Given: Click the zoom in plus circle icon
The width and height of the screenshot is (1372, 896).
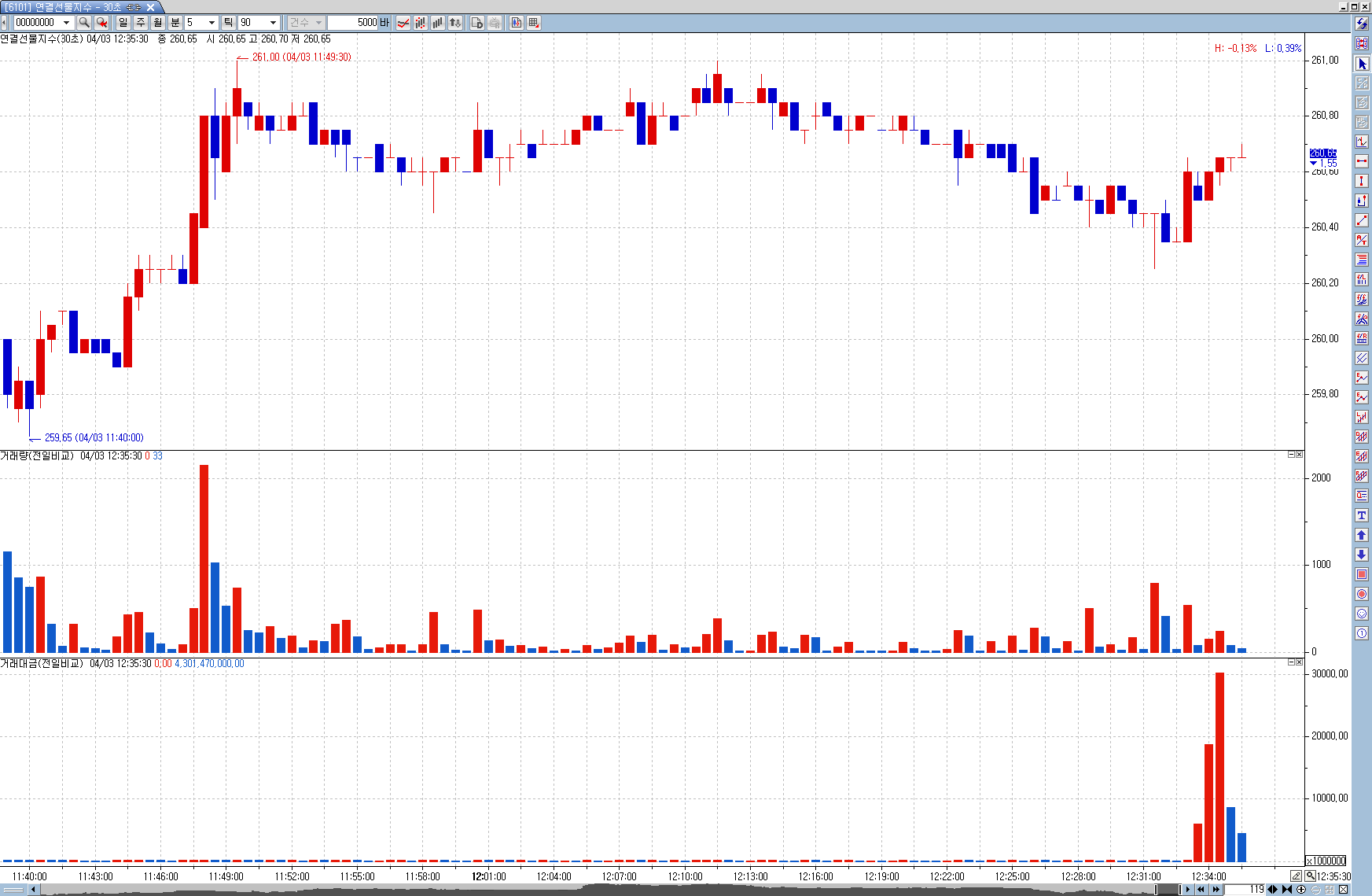Looking at the screenshot, I should pyautogui.click(x=1301, y=890).
